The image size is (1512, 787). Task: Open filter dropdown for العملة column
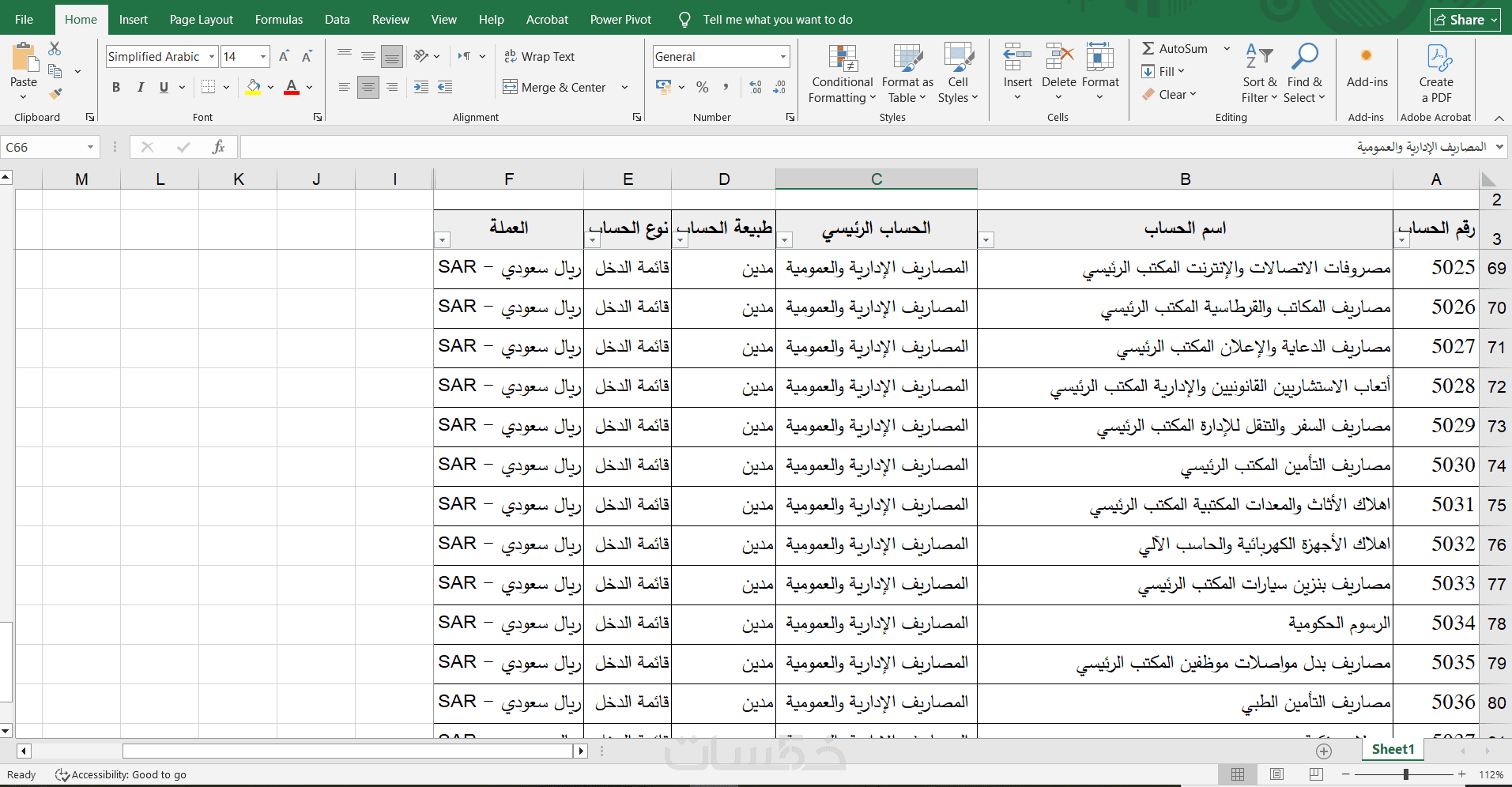coord(443,239)
